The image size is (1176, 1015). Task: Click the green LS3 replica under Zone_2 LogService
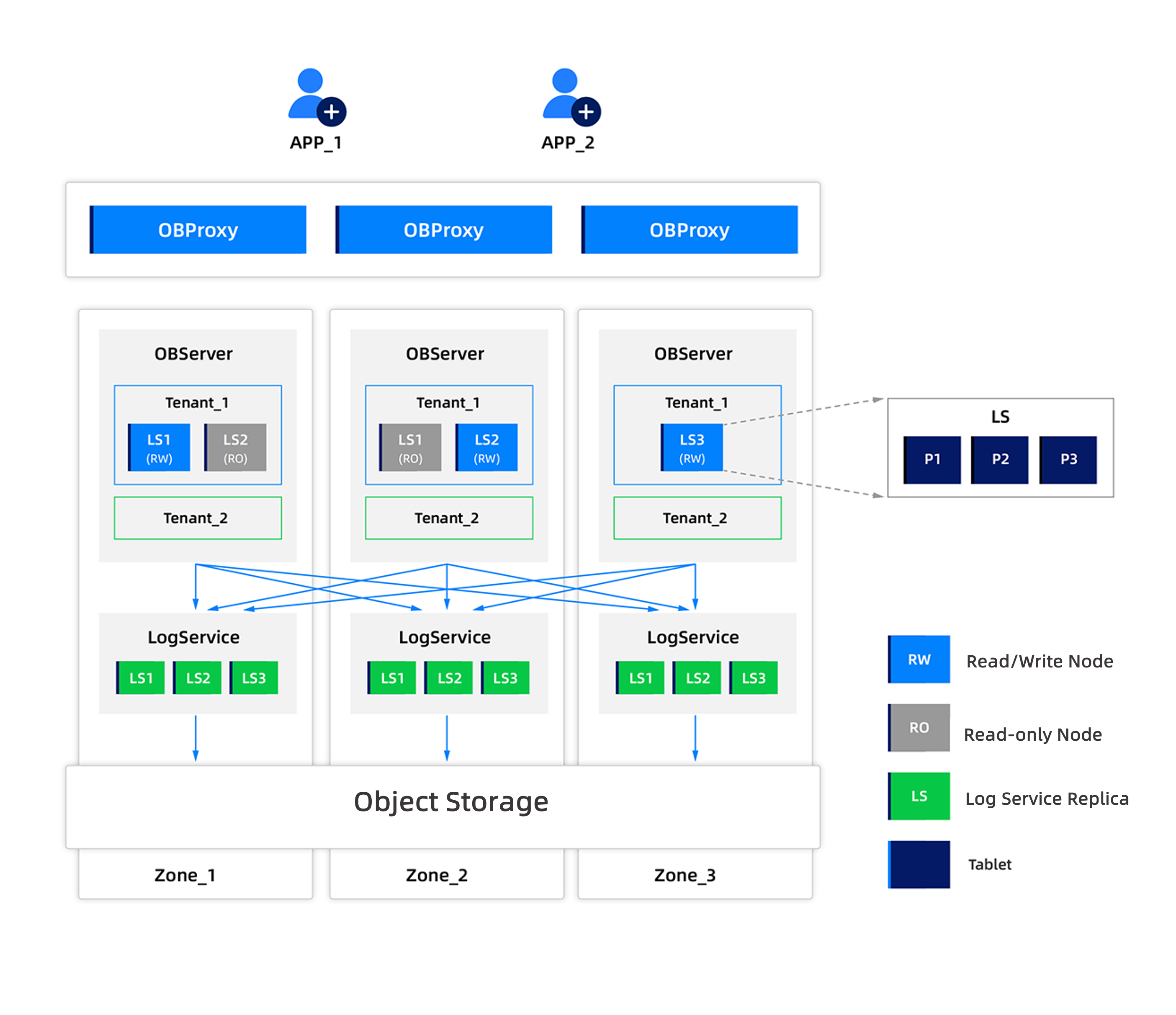click(x=505, y=677)
